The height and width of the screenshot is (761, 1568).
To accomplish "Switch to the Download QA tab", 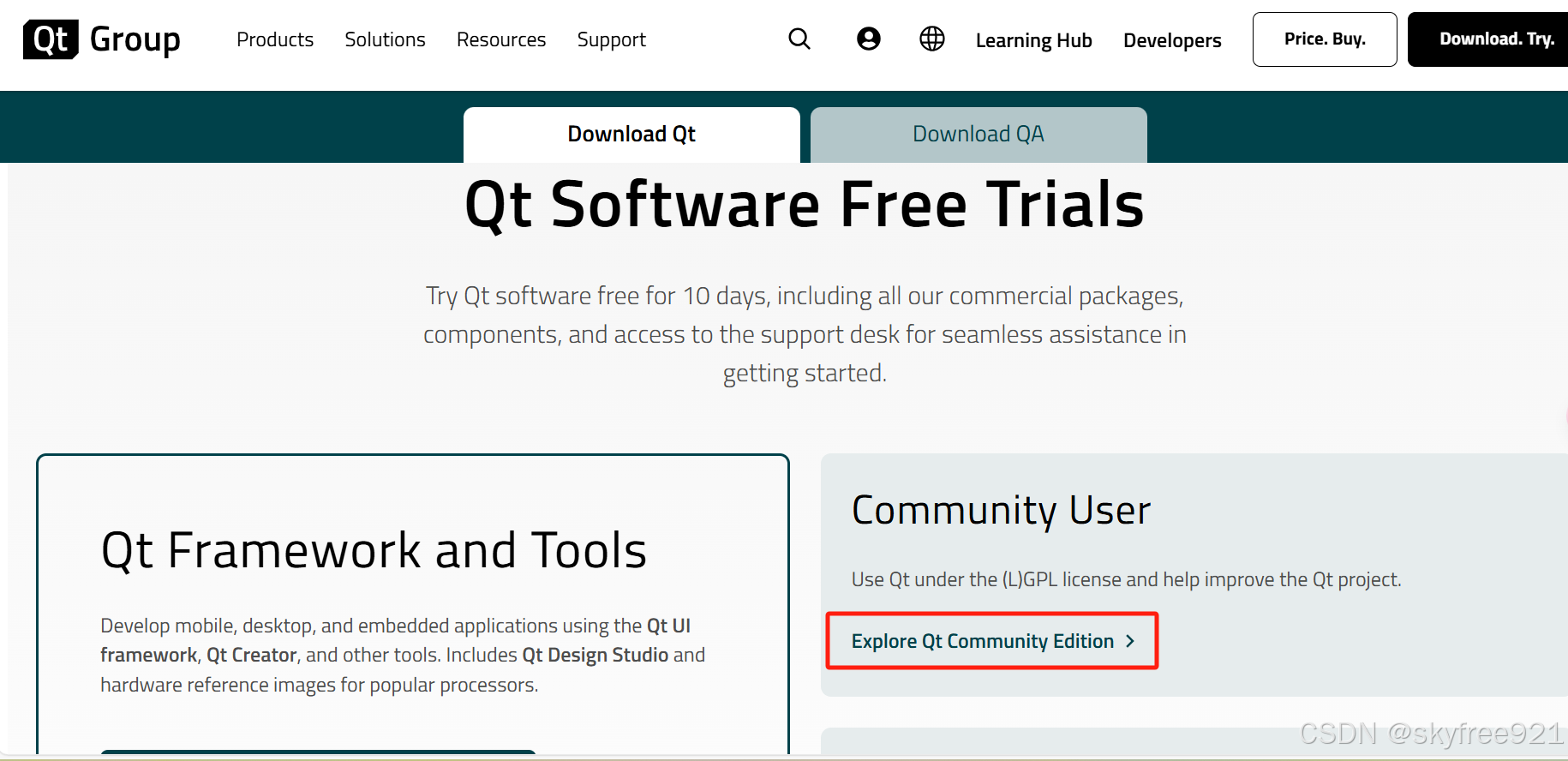I will (979, 135).
